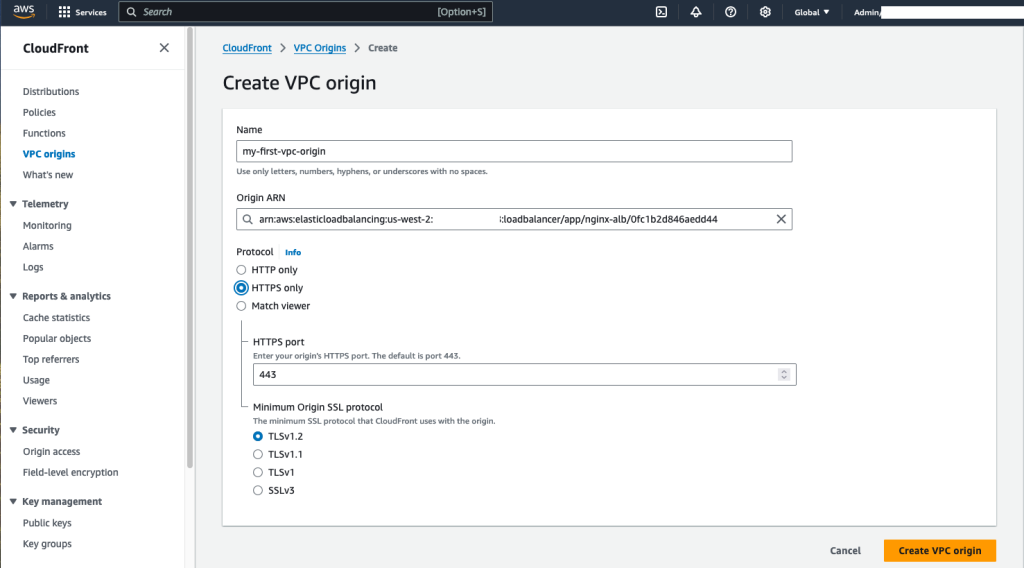Click into the Origin ARN field
The height and width of the screenshot is (568, 1024).
pos(514,219)
